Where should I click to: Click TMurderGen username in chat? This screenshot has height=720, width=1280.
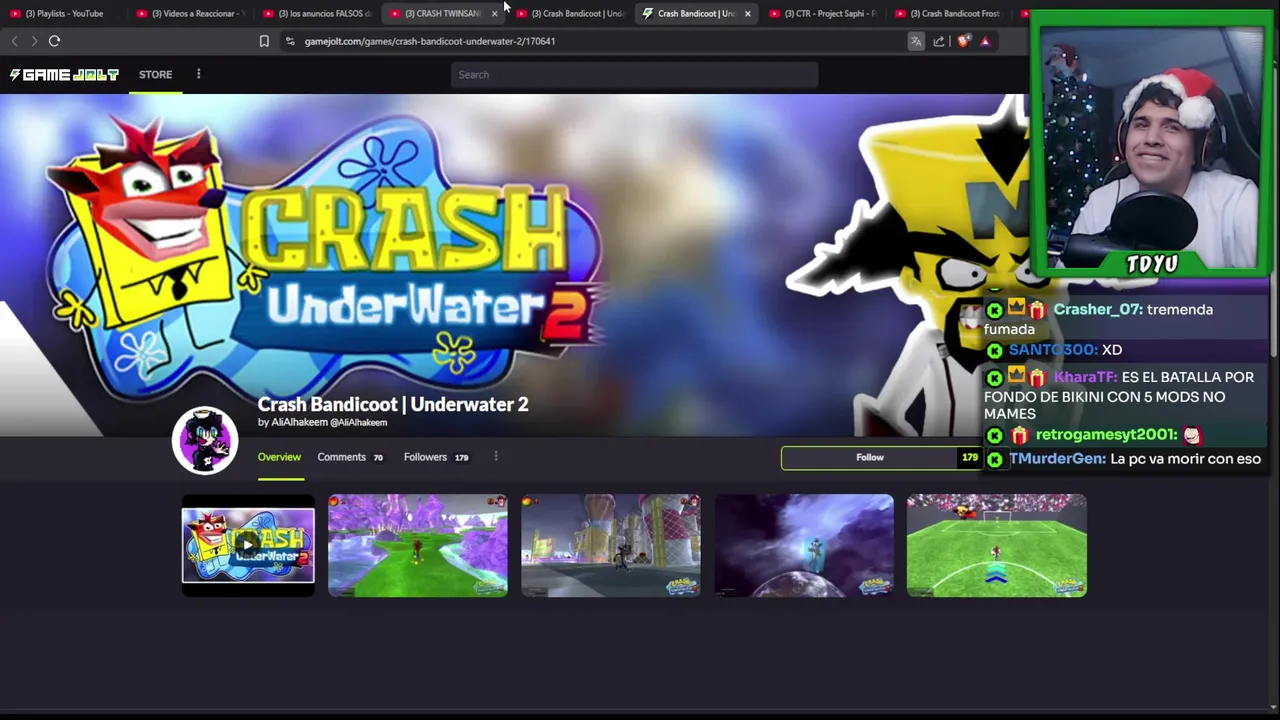coord(1057,459)
